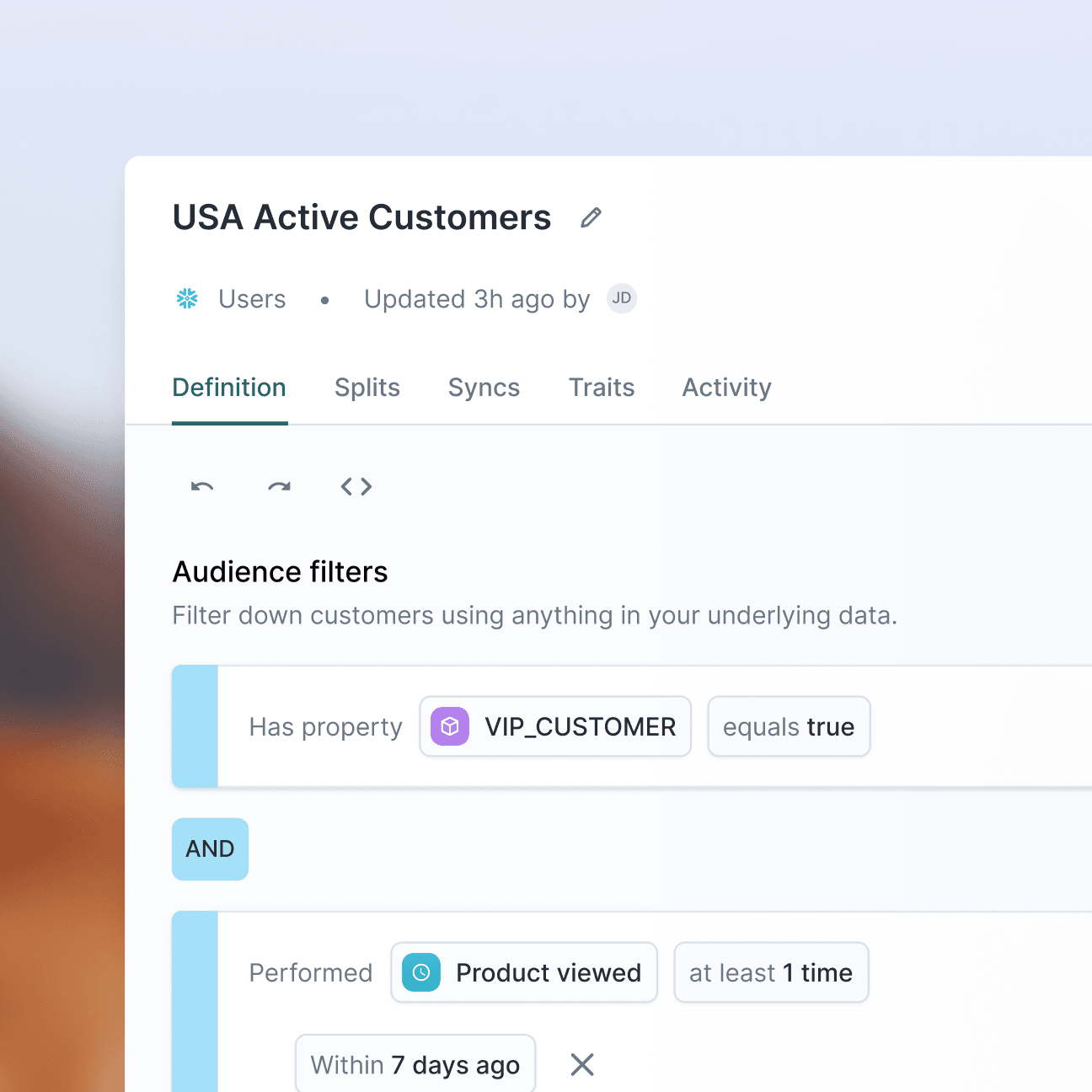1092x1092 pixels.
Task: Remove the time window filter with the X
Action: tap(581, 1063)
